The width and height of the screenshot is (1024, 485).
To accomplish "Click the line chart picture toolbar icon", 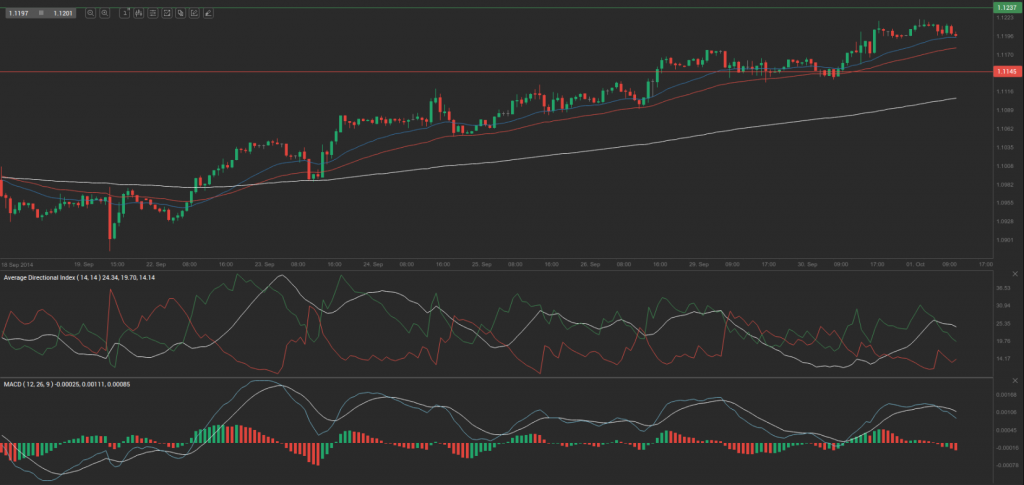I will 167,13.
